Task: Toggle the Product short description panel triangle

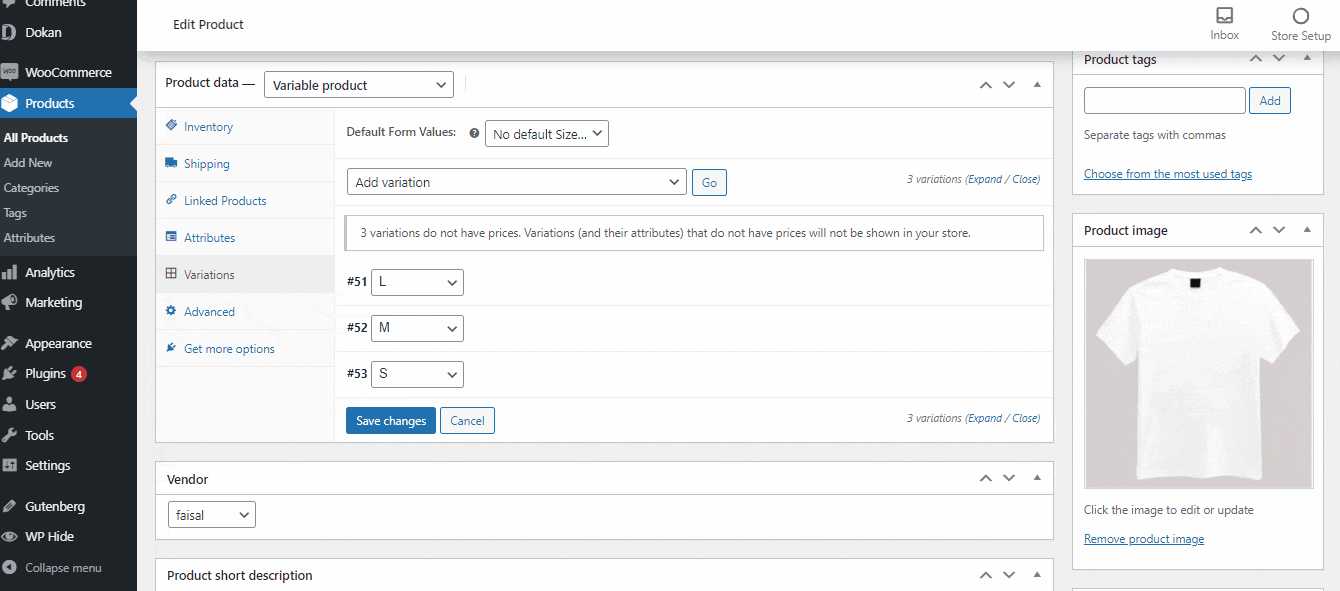Action: 1037,575
